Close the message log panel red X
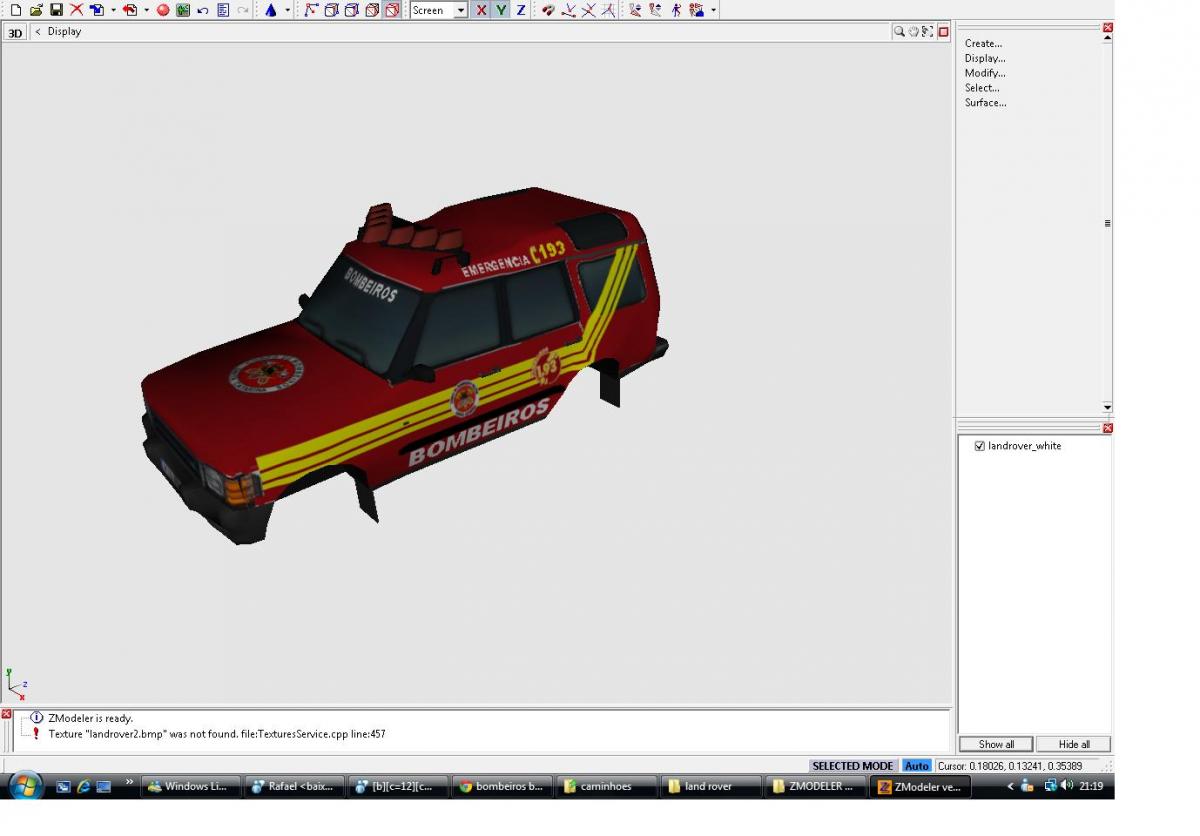1200x836 pixels. coord(7,714)
